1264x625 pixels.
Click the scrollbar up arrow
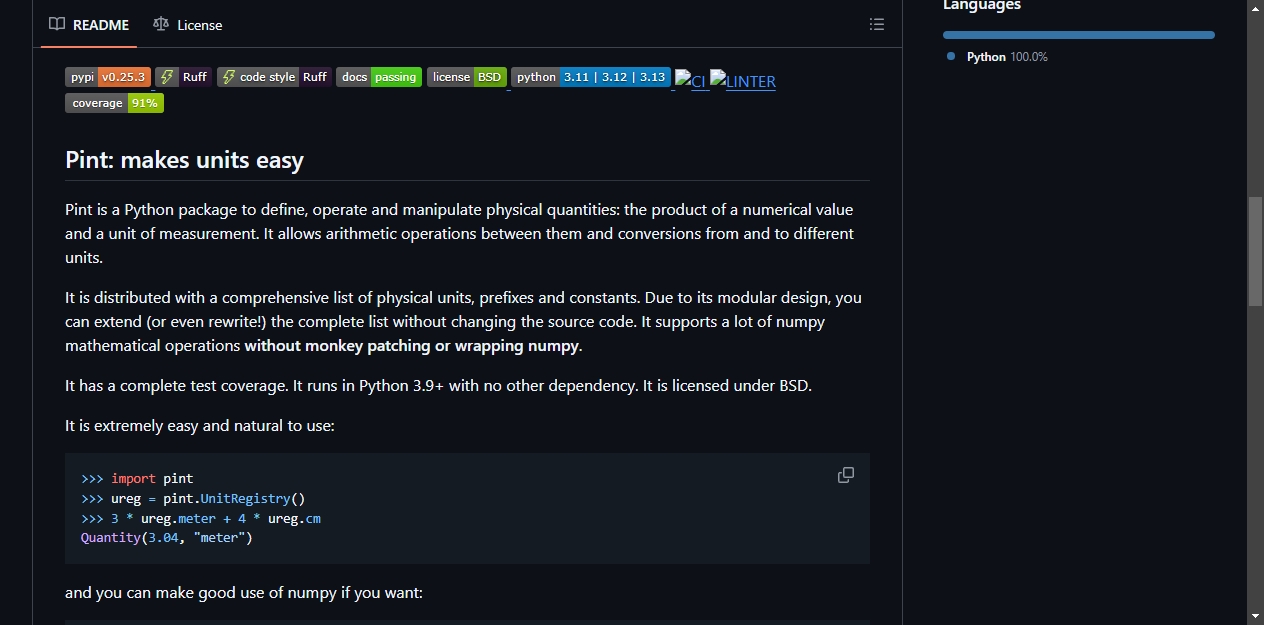pos(1255,8)
